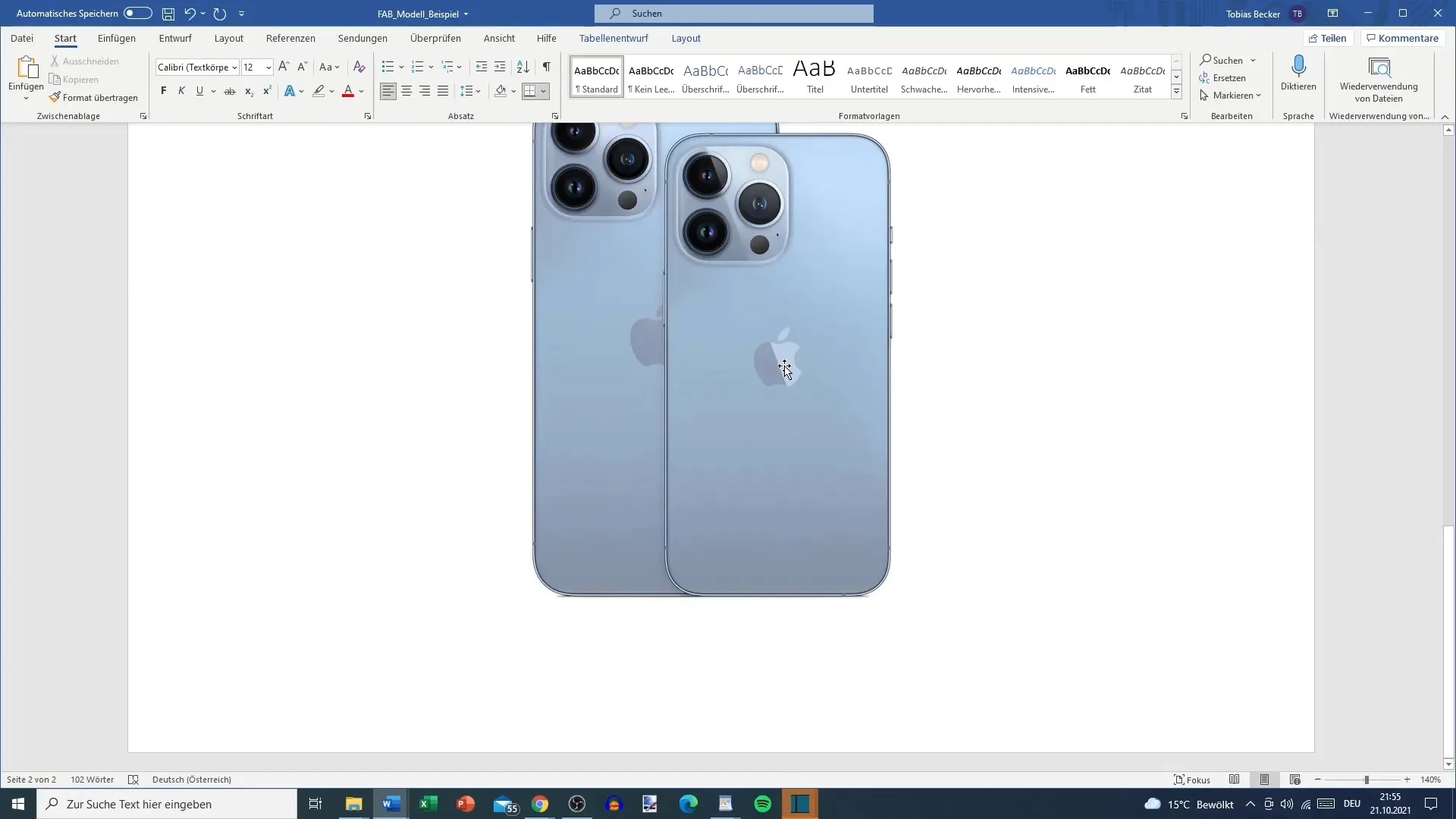
Task: Open Schriftart dialog launcher
Action: [x=368, y=116]
